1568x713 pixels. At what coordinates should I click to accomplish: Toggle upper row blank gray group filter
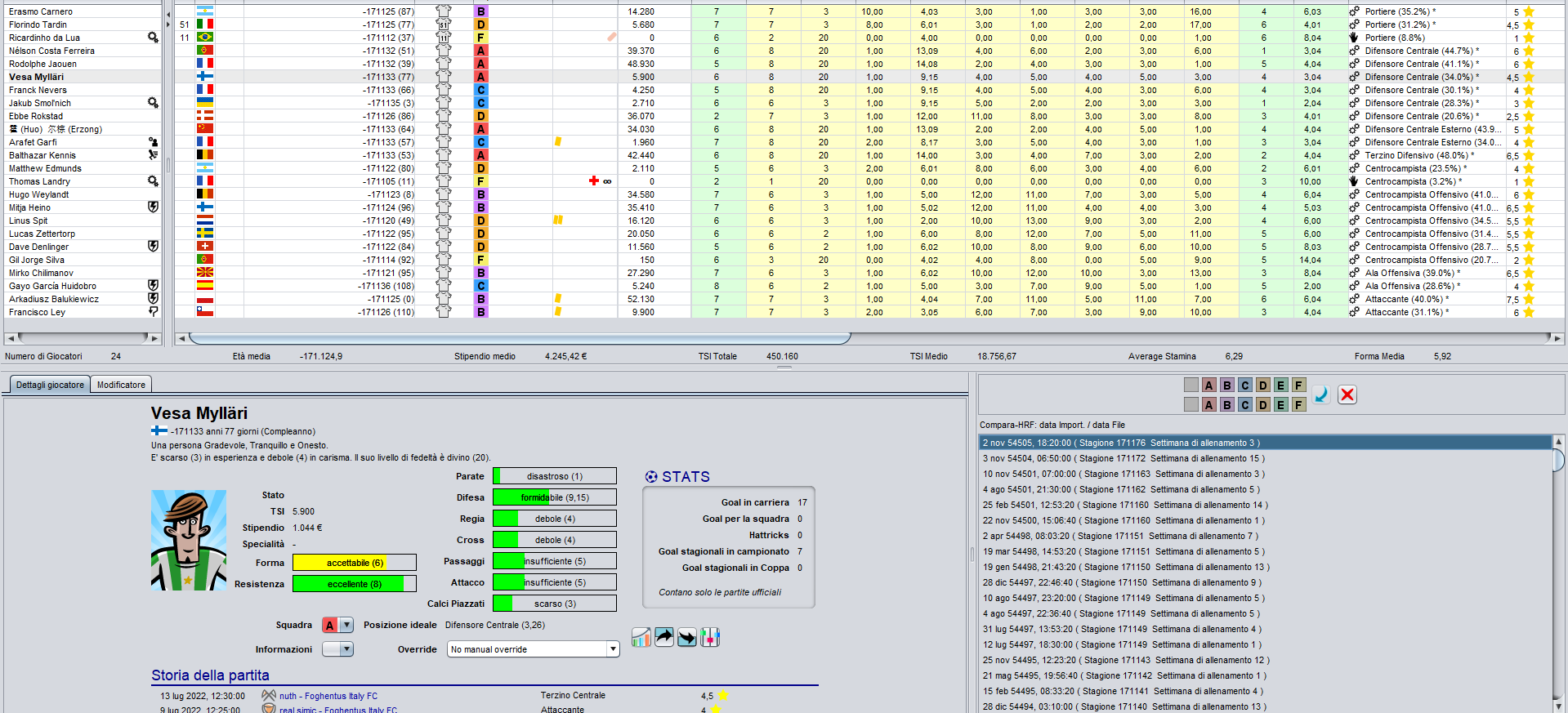[x=1191, y=385]
